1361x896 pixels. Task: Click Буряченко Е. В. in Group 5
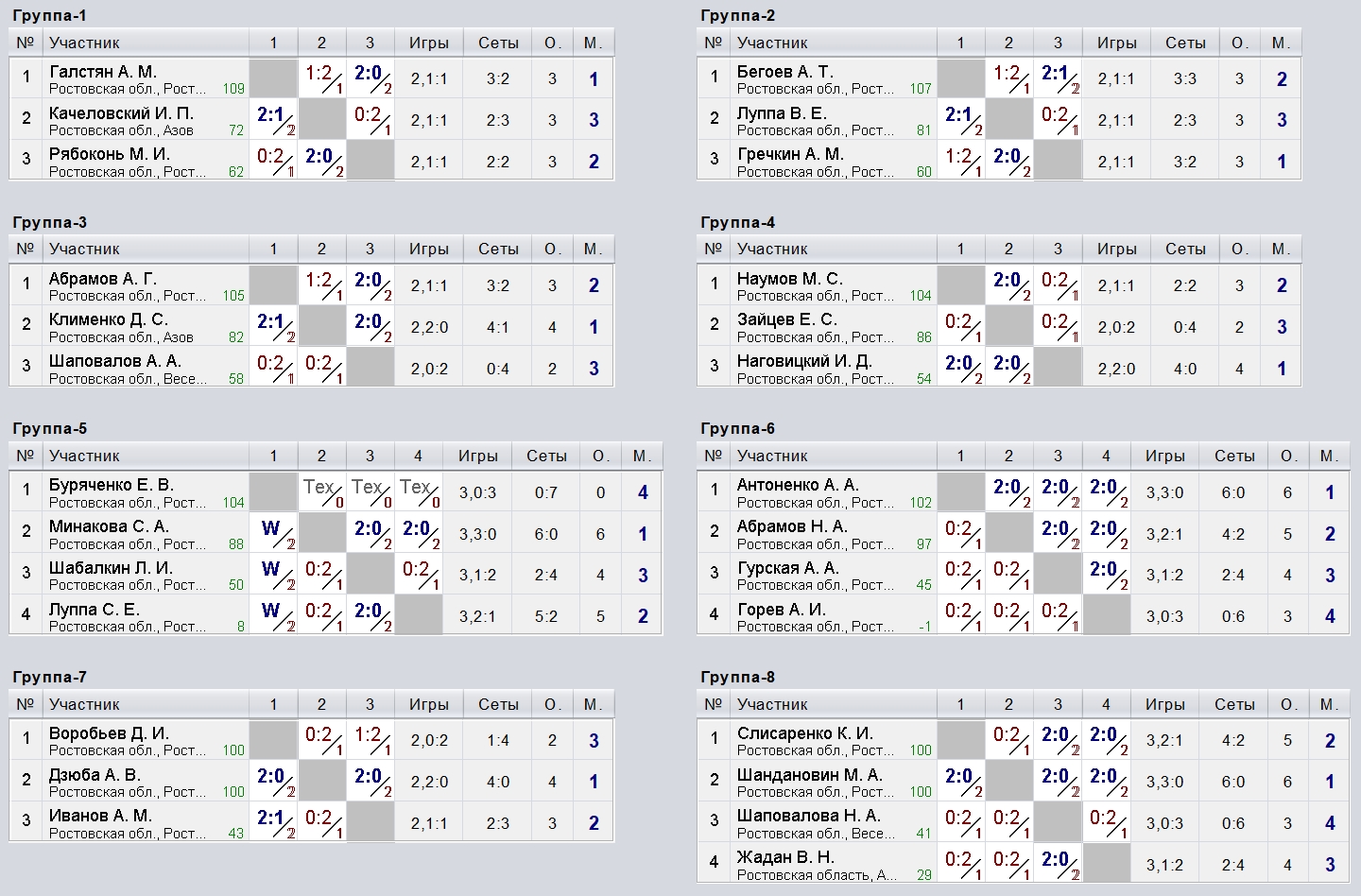point(112,486)
